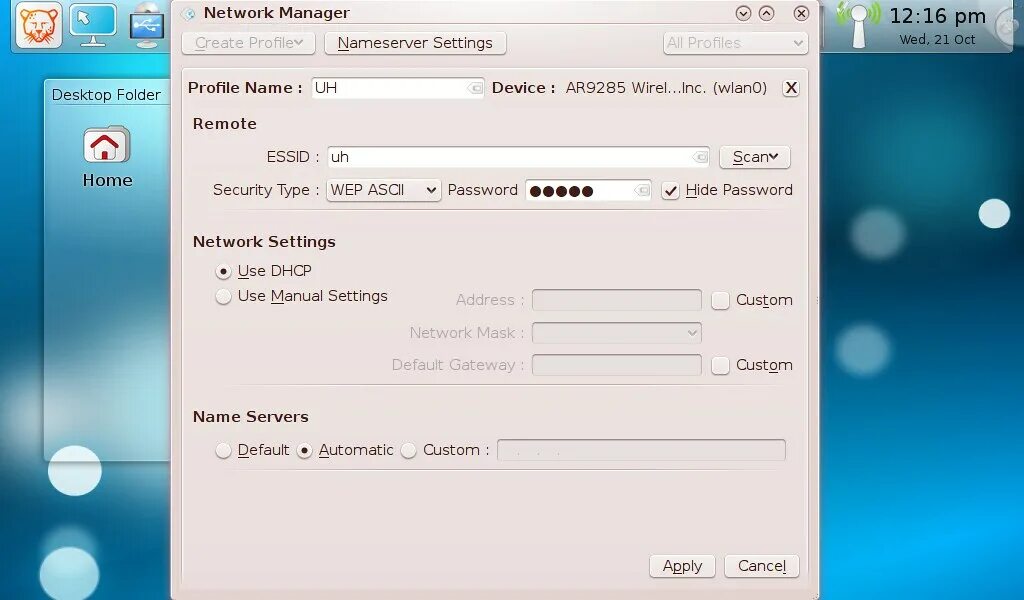
Task: Apply the network profile changes
Action: pos(682,566)
